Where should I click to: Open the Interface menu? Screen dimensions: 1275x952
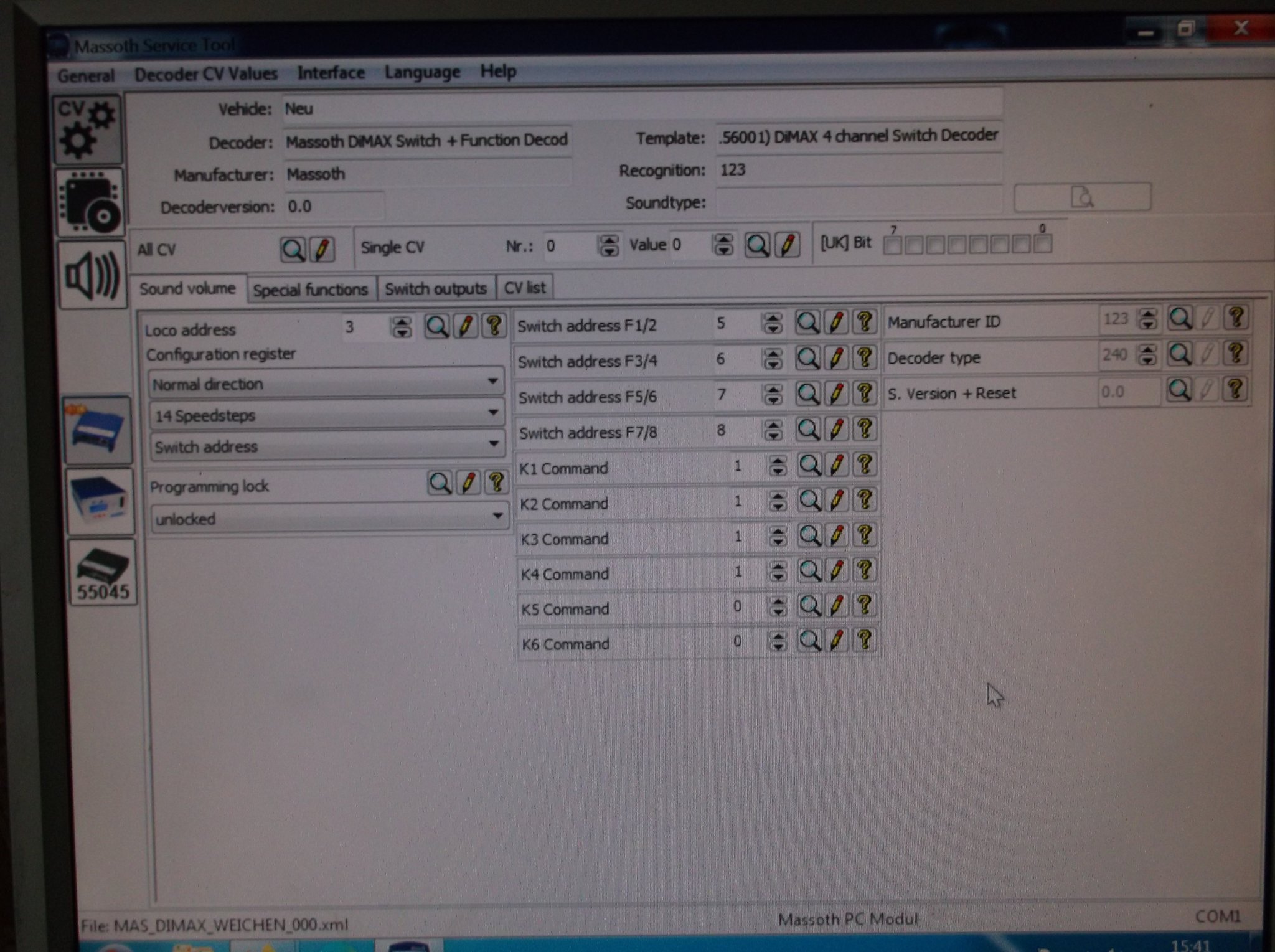tap(331, 73)
